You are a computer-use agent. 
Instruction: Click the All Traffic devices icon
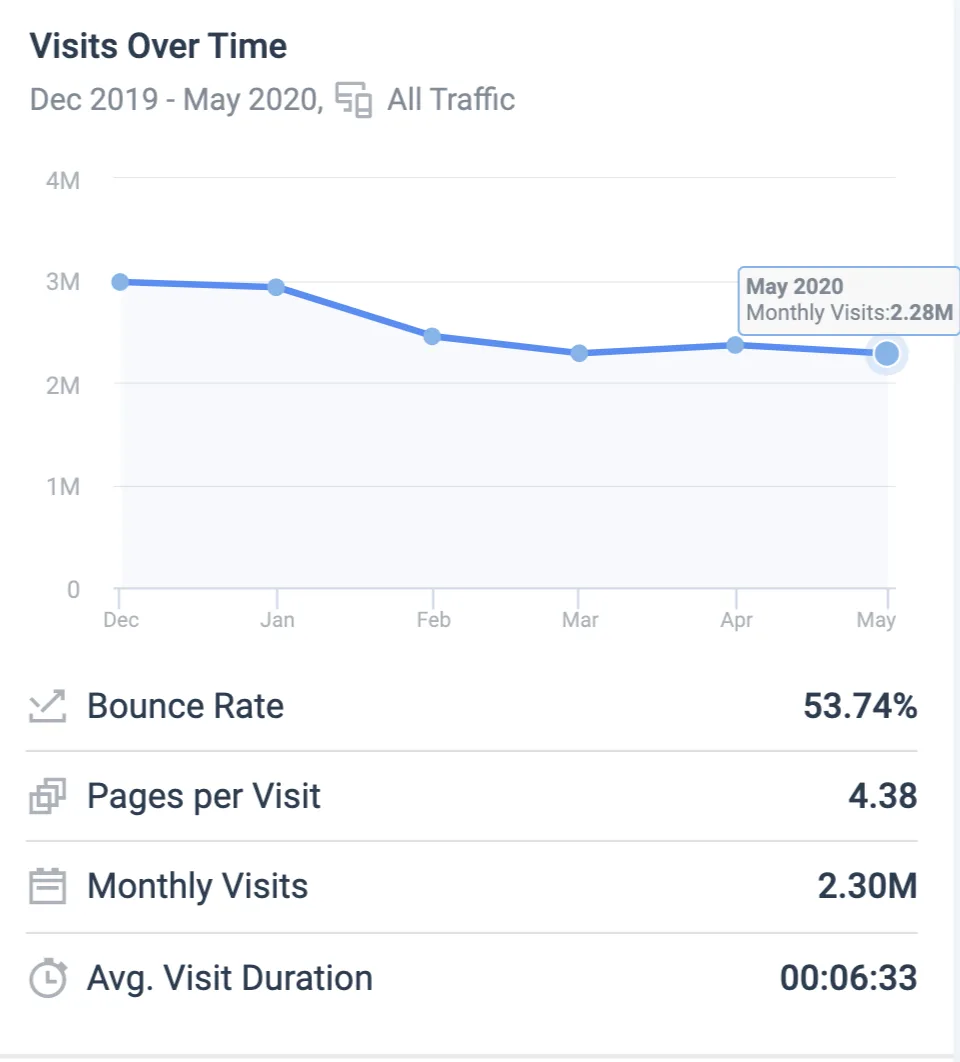coord(355,99)
